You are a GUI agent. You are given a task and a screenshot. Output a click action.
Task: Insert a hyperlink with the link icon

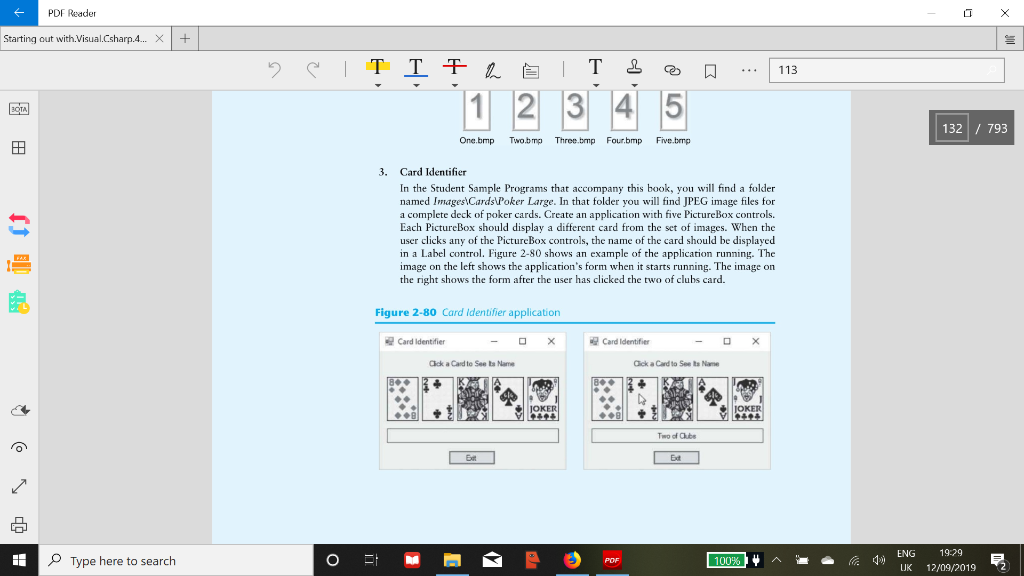coord(672,68)
